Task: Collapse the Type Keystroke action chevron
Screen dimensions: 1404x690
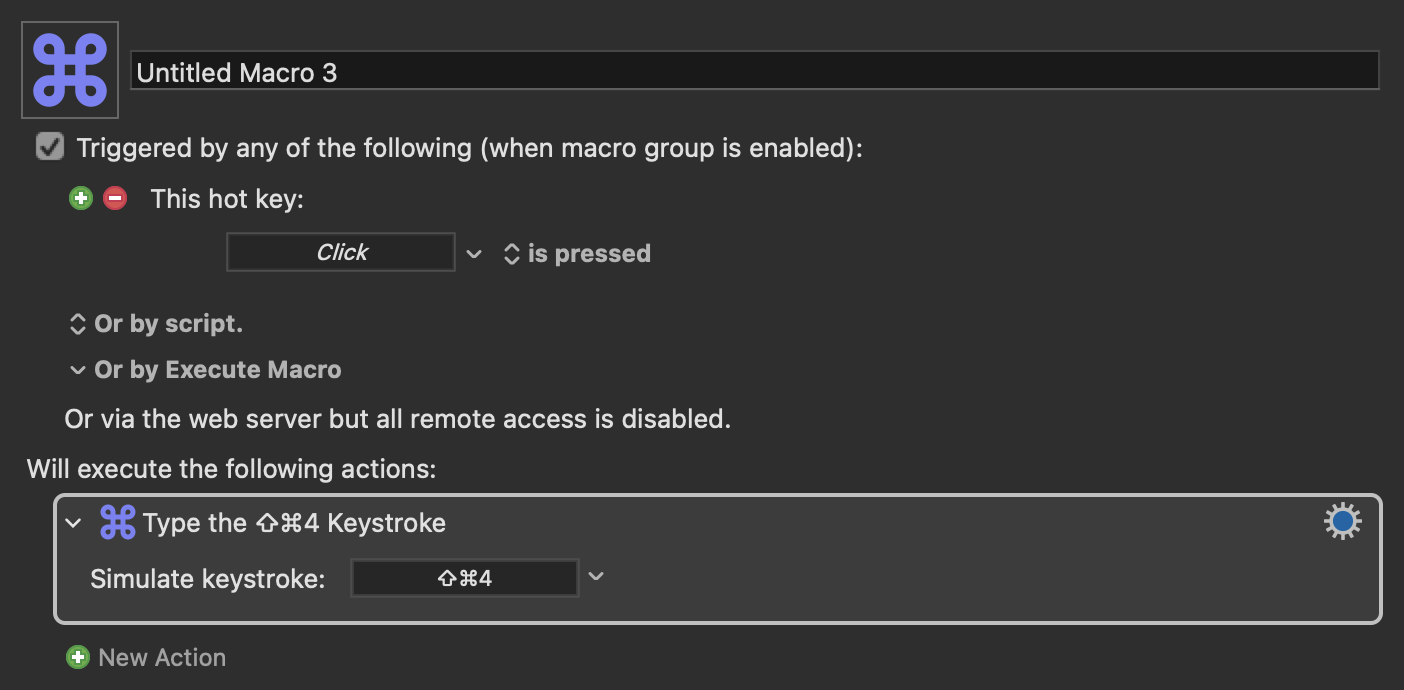Action: point(73,523)
